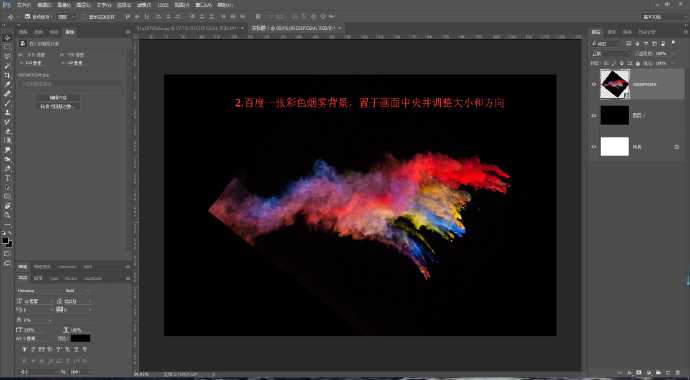Select the Lasso tool

click(x=7, y=56)
